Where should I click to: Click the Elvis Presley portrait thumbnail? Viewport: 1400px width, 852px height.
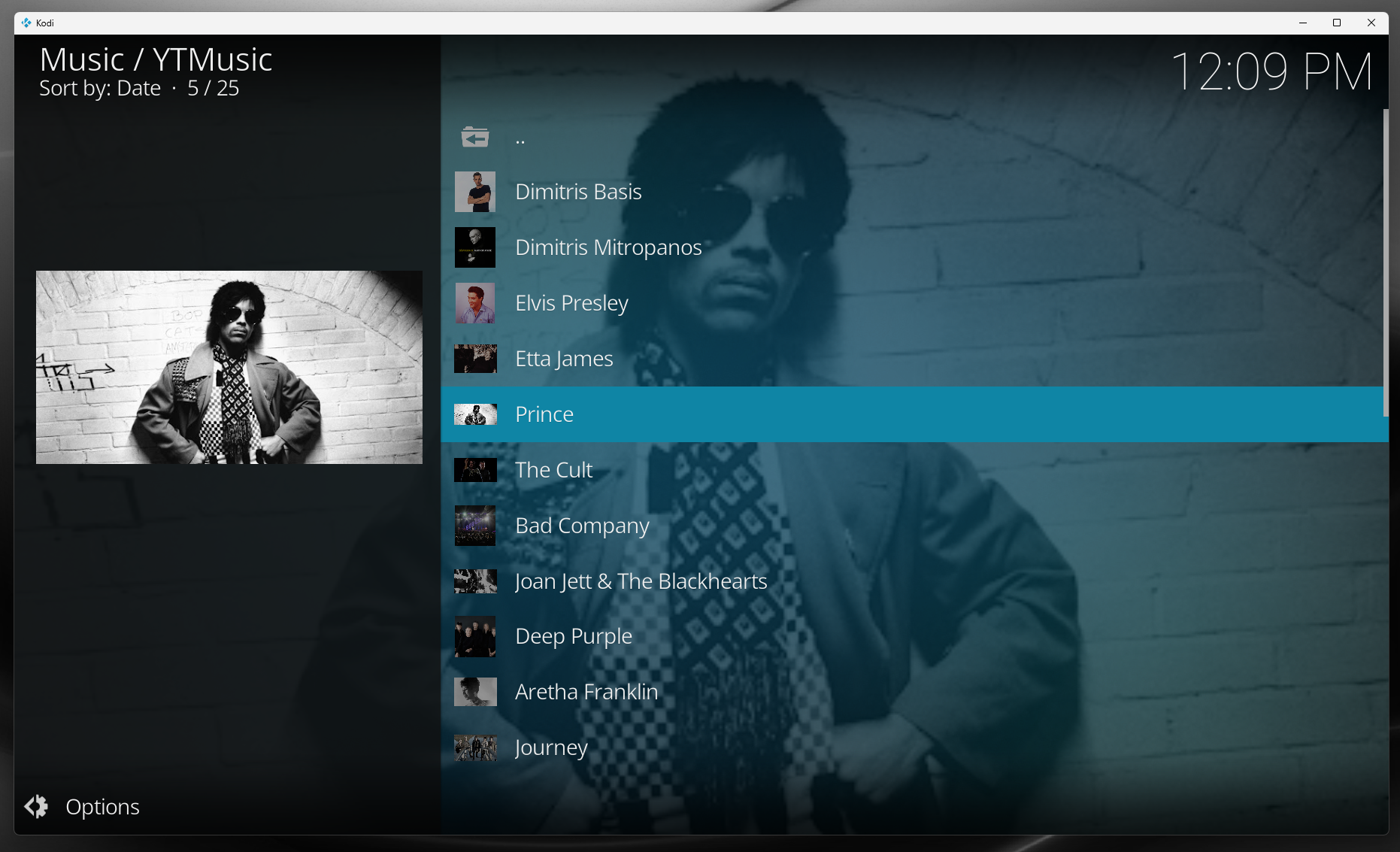tap(475, 303)
